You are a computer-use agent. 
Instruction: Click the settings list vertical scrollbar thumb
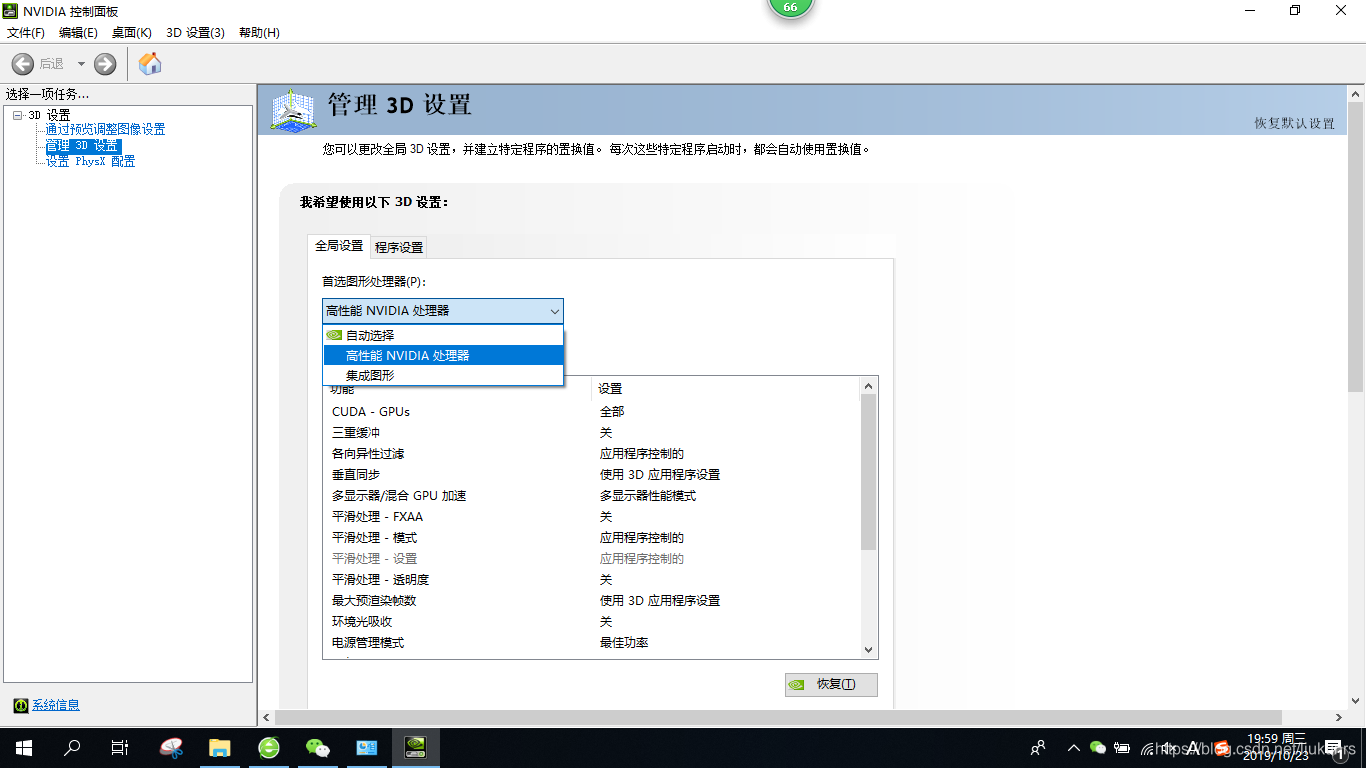tap(868, 472)
